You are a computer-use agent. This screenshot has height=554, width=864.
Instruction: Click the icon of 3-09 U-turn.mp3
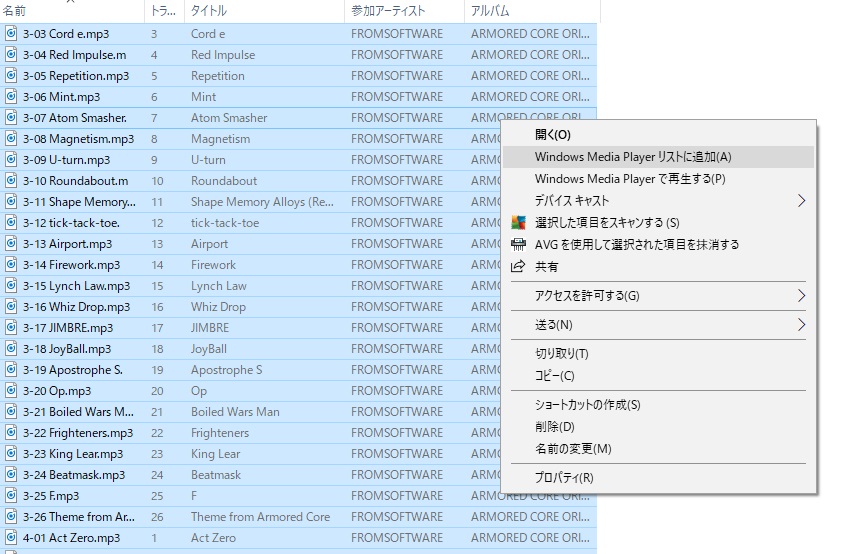[x=10, y=160]
